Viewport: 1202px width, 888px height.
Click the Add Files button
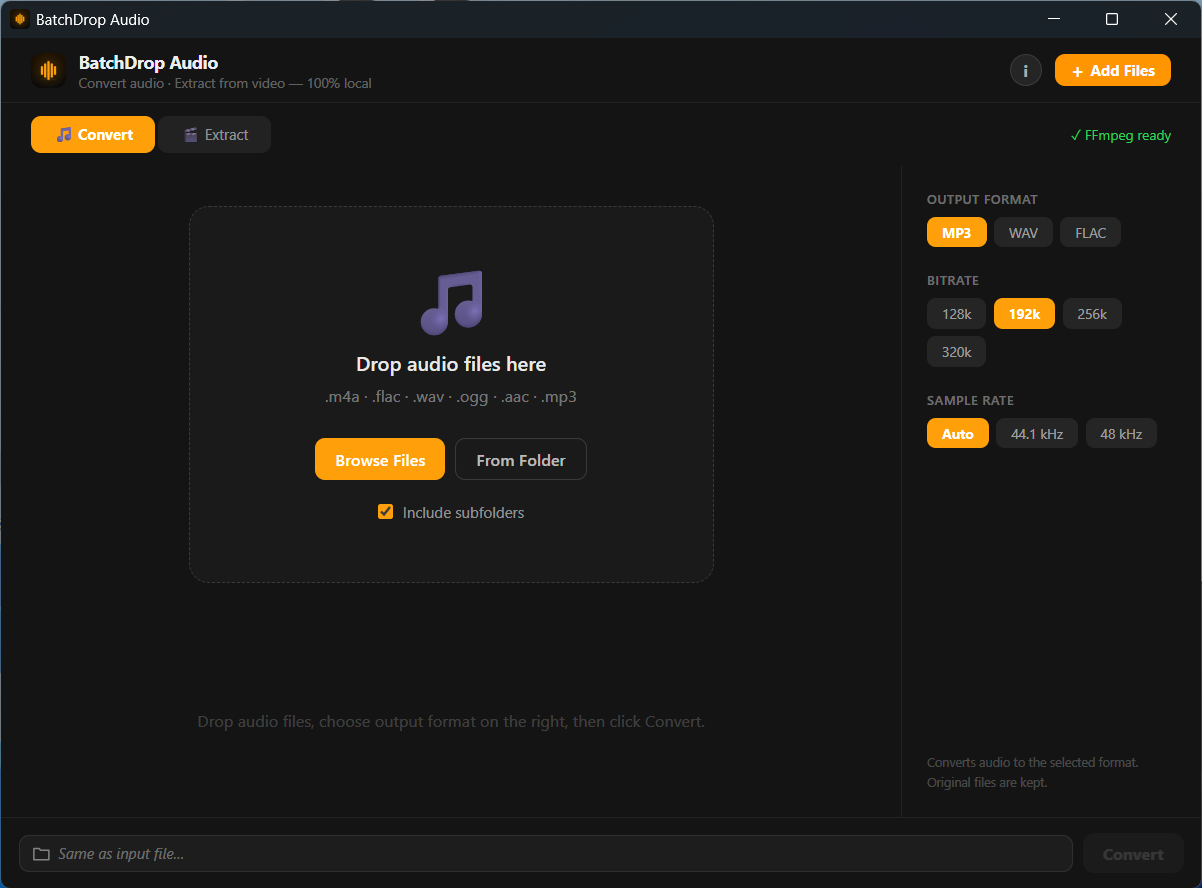coord(1113,71)
